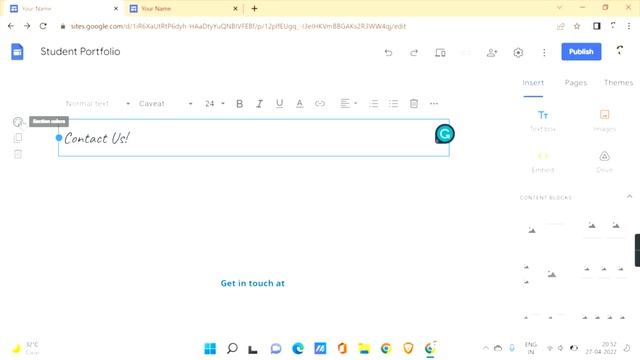Redo the last action

pyautogui.click(x=414, y=52)
